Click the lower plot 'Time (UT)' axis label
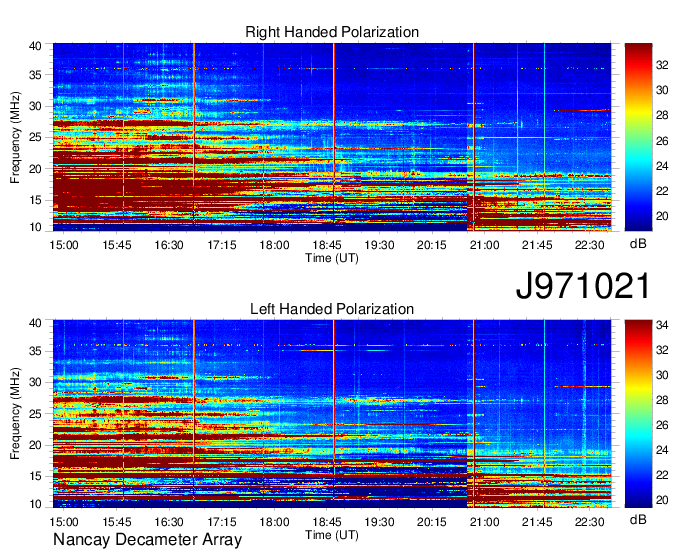The width and height of the screenshot is (680, 552). (x=332, y=535)
